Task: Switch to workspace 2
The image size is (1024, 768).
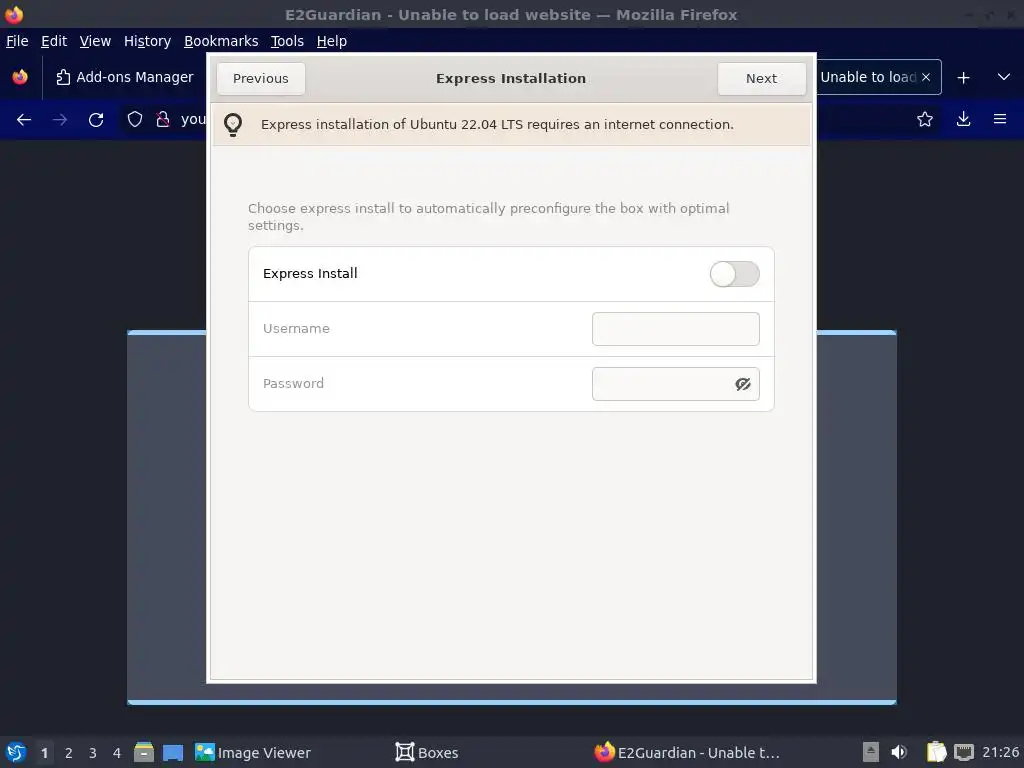Action: point(69,753)
